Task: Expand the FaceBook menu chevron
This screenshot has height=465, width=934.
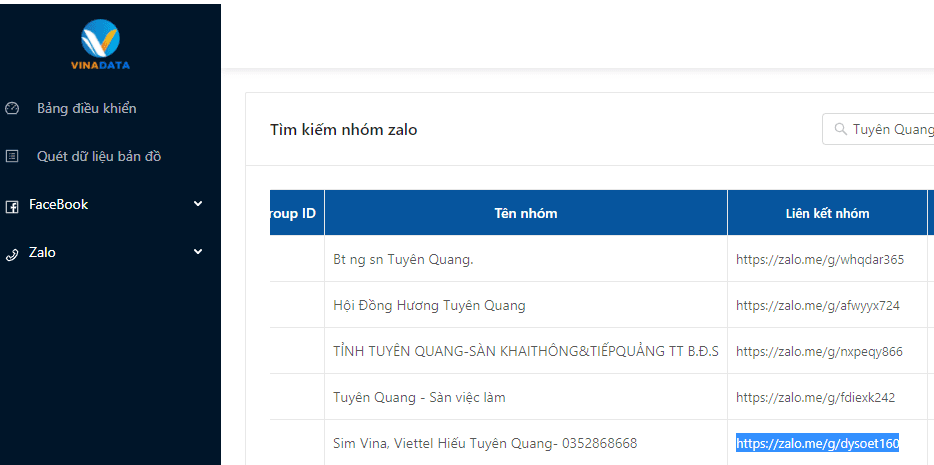Action: pos(197,204)
